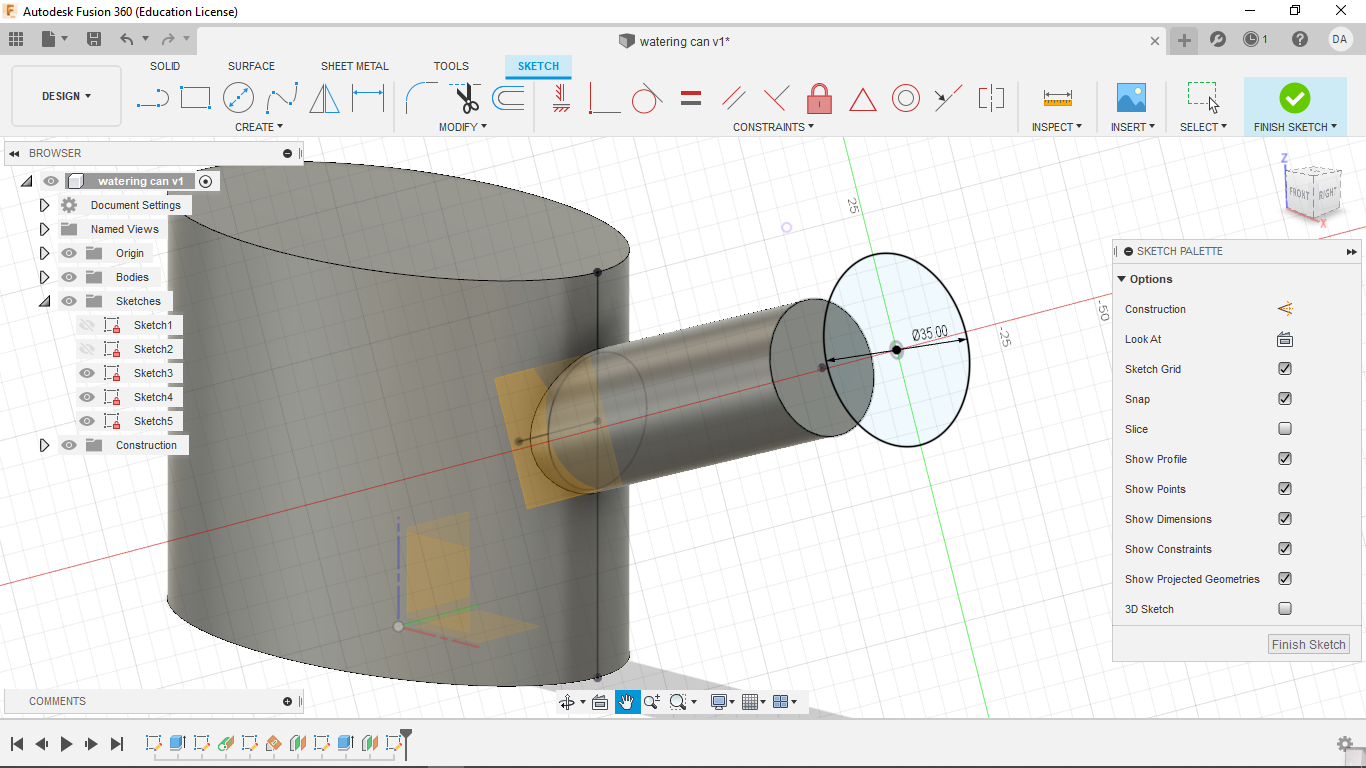Image resolution: width=1366 pixels, height=768 pixels.
Task: Apply the Perpendicular constraint
Action: [776, 98]
